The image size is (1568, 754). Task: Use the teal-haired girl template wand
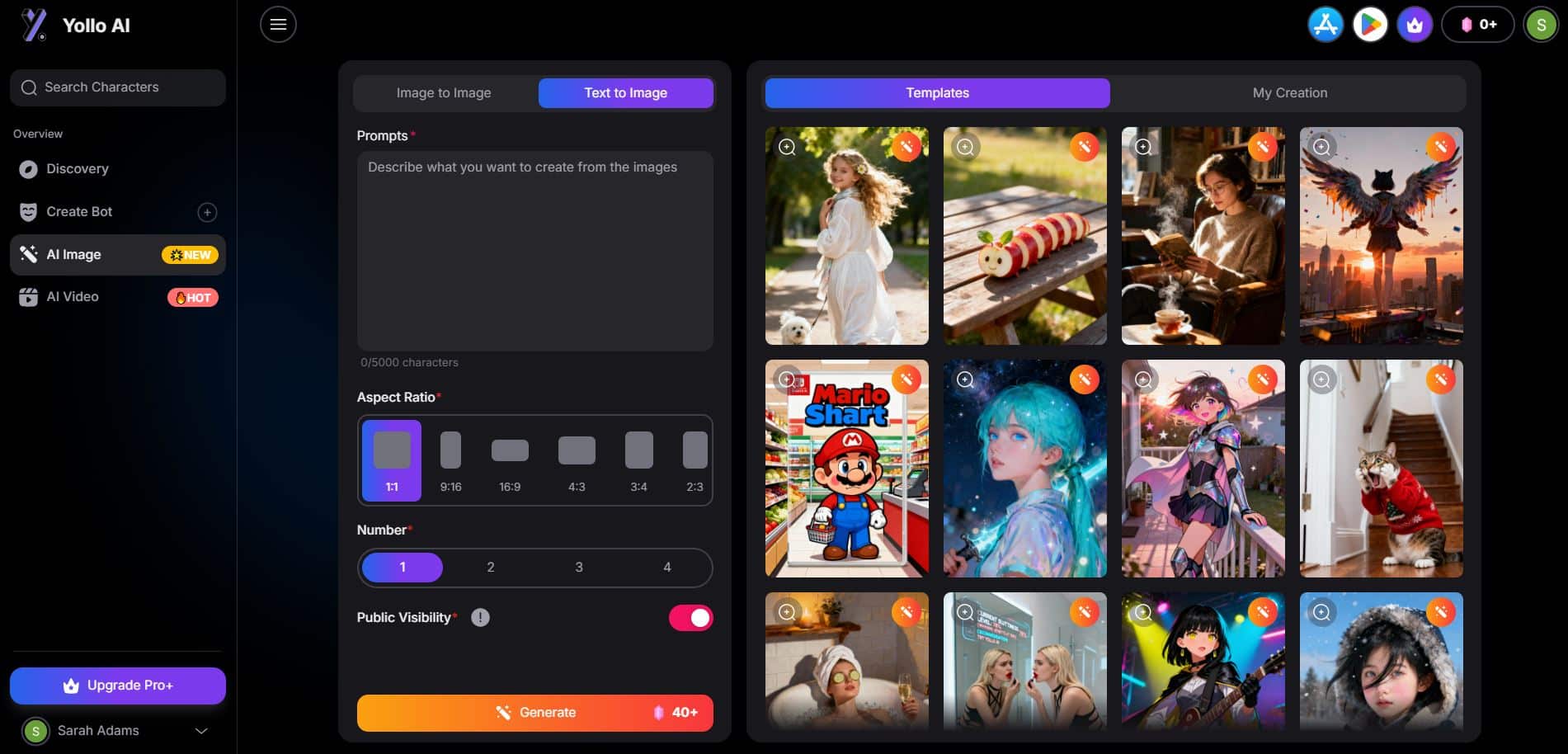point(1085,379)
